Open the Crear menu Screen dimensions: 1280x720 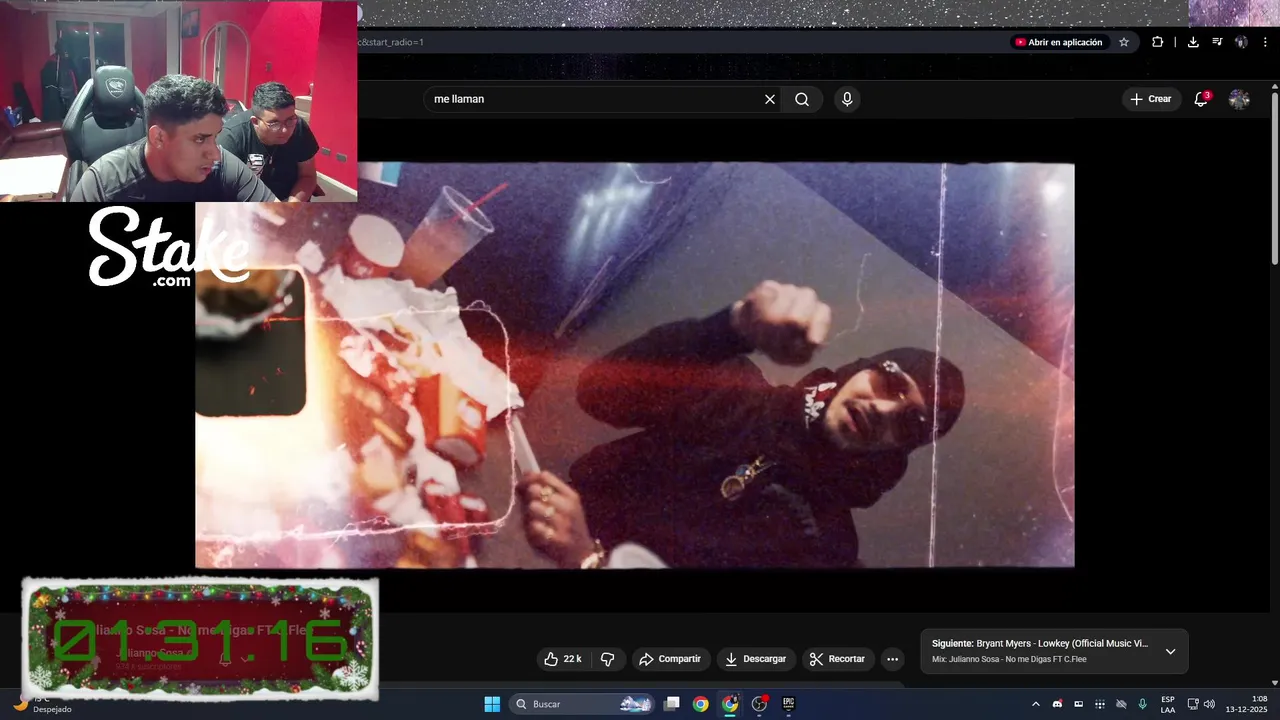(x=1151, y=99)
